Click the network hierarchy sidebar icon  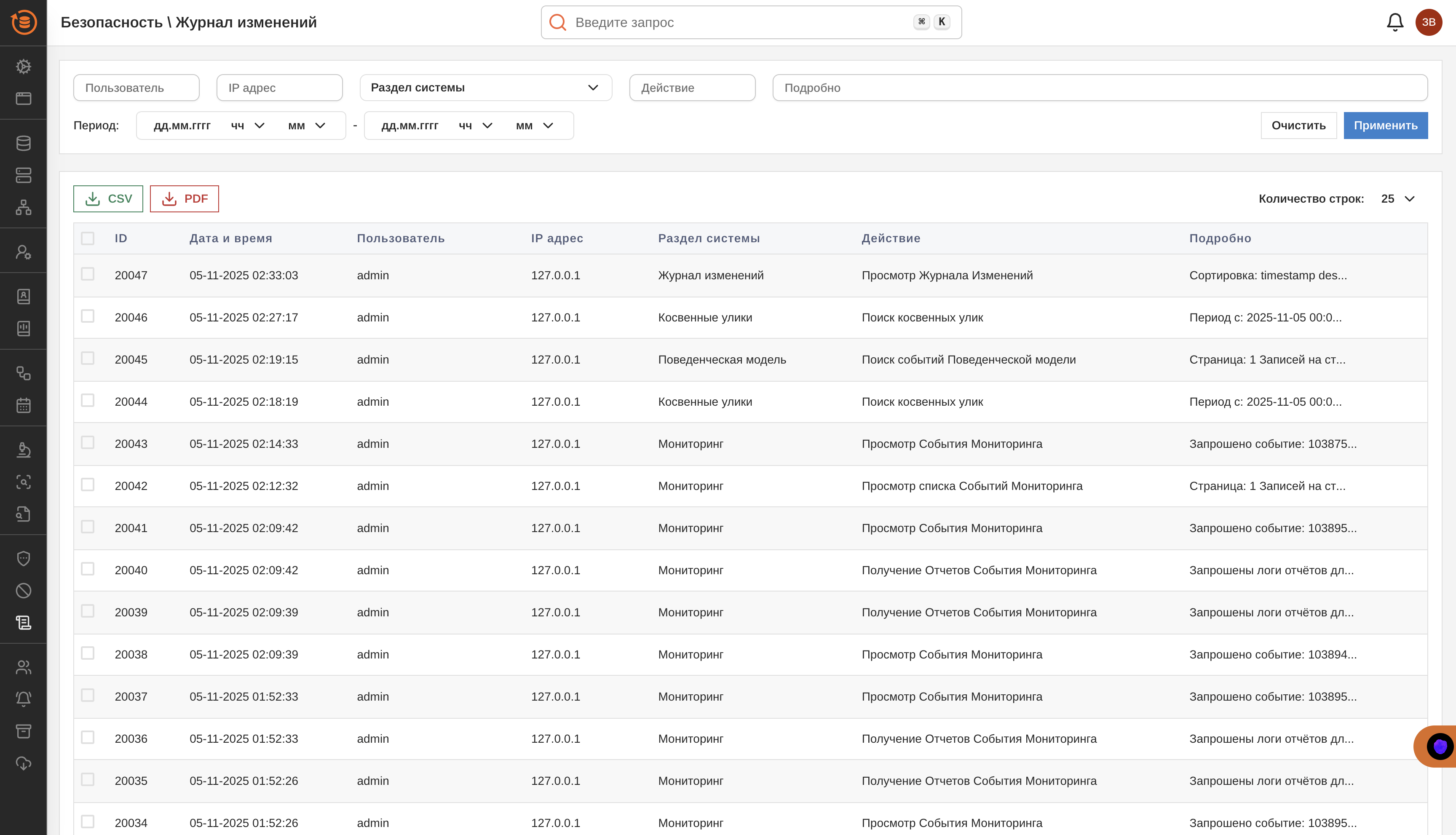click(24, 207)
